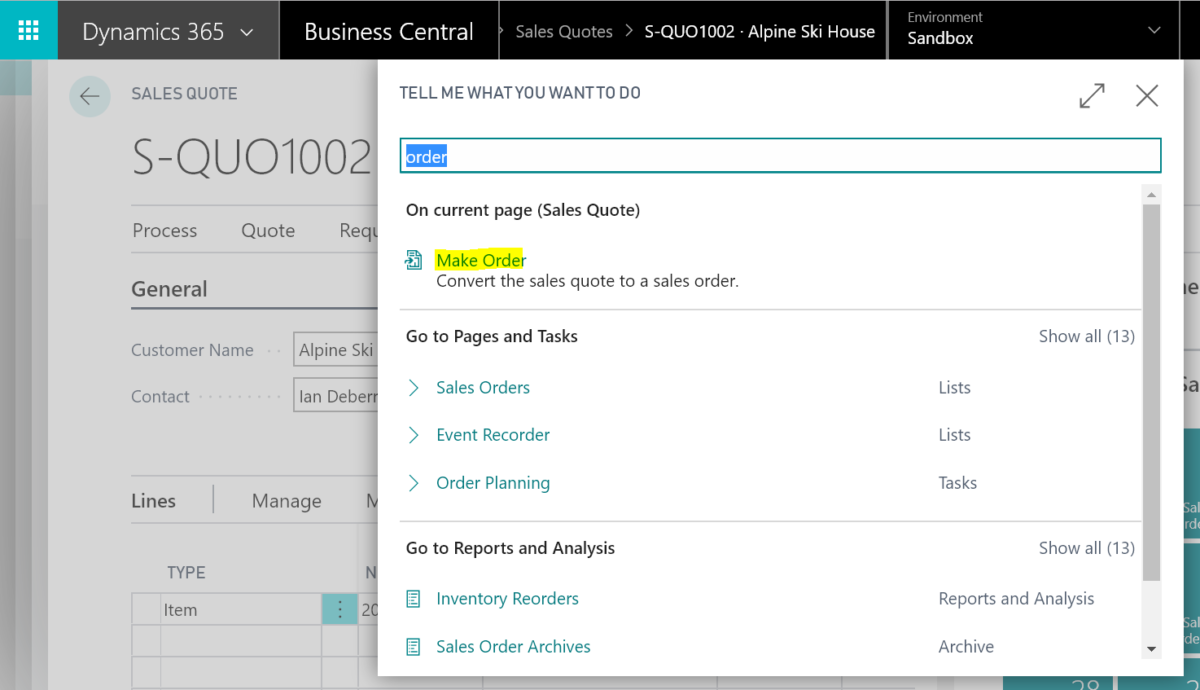
Task: Click the 'Lists' category beside Sales Orders
Action: 954,388
